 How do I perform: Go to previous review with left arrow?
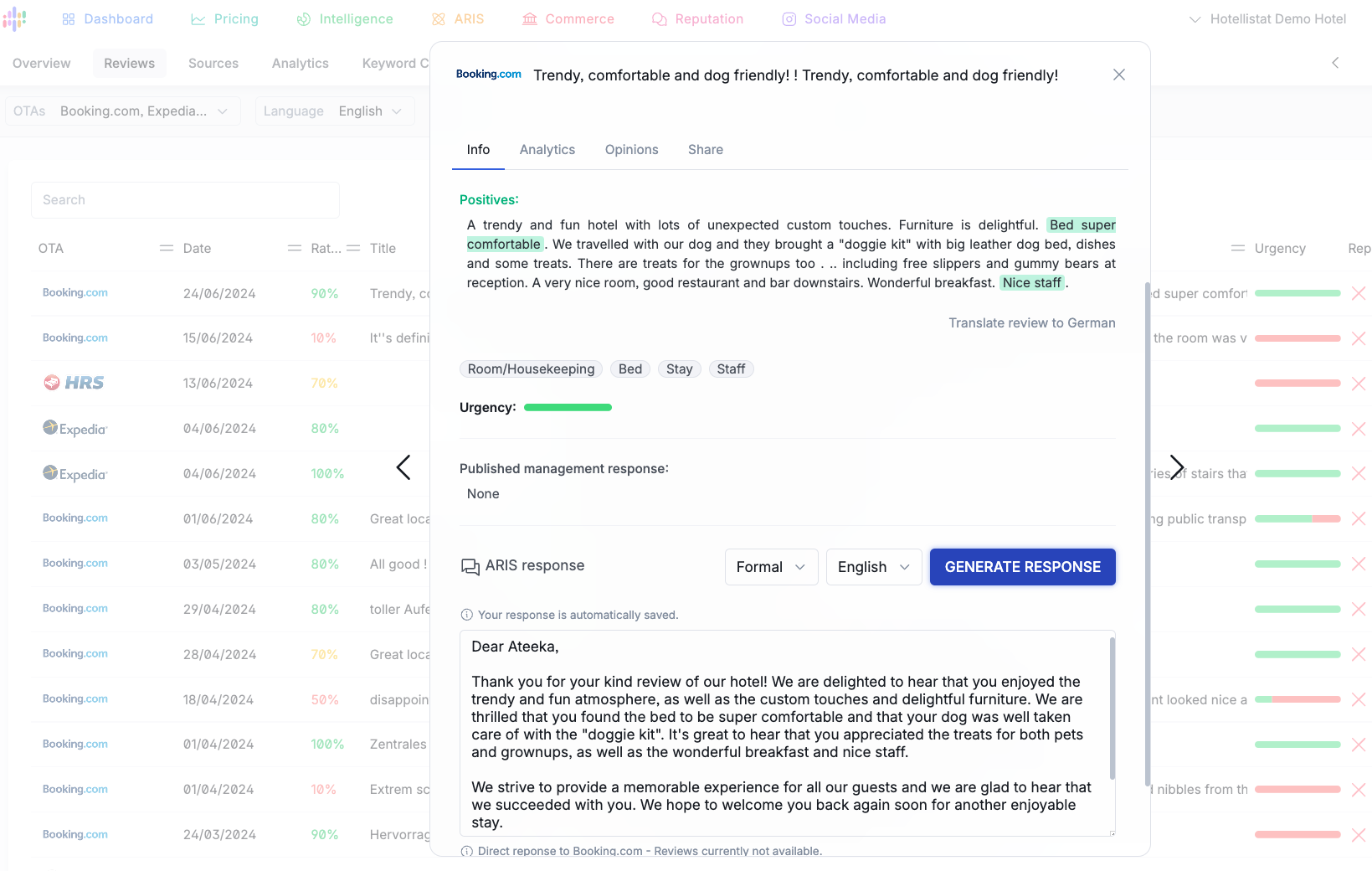[403, 467]
